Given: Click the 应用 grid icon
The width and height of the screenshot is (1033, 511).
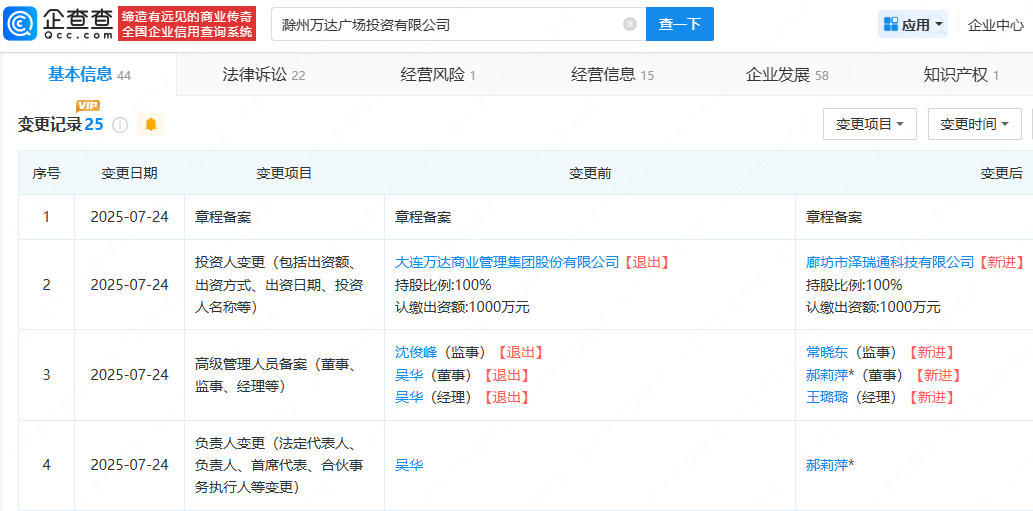Looking at the screenshot, I should point(891,25).
